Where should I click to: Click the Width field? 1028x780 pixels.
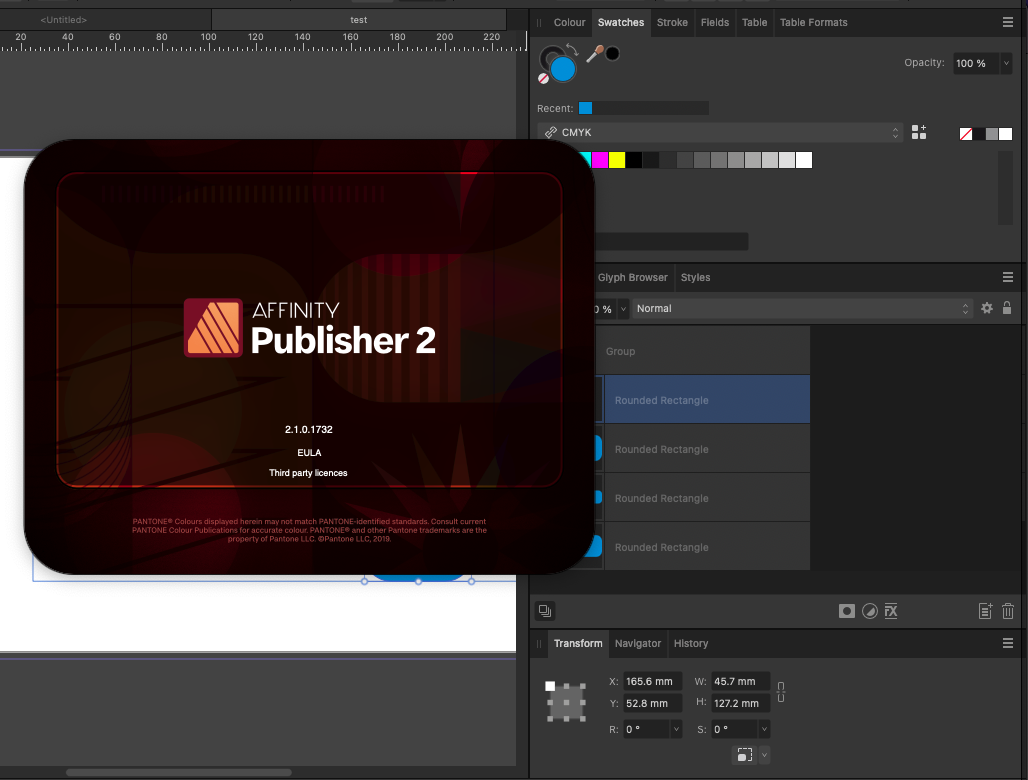(741, 682)
